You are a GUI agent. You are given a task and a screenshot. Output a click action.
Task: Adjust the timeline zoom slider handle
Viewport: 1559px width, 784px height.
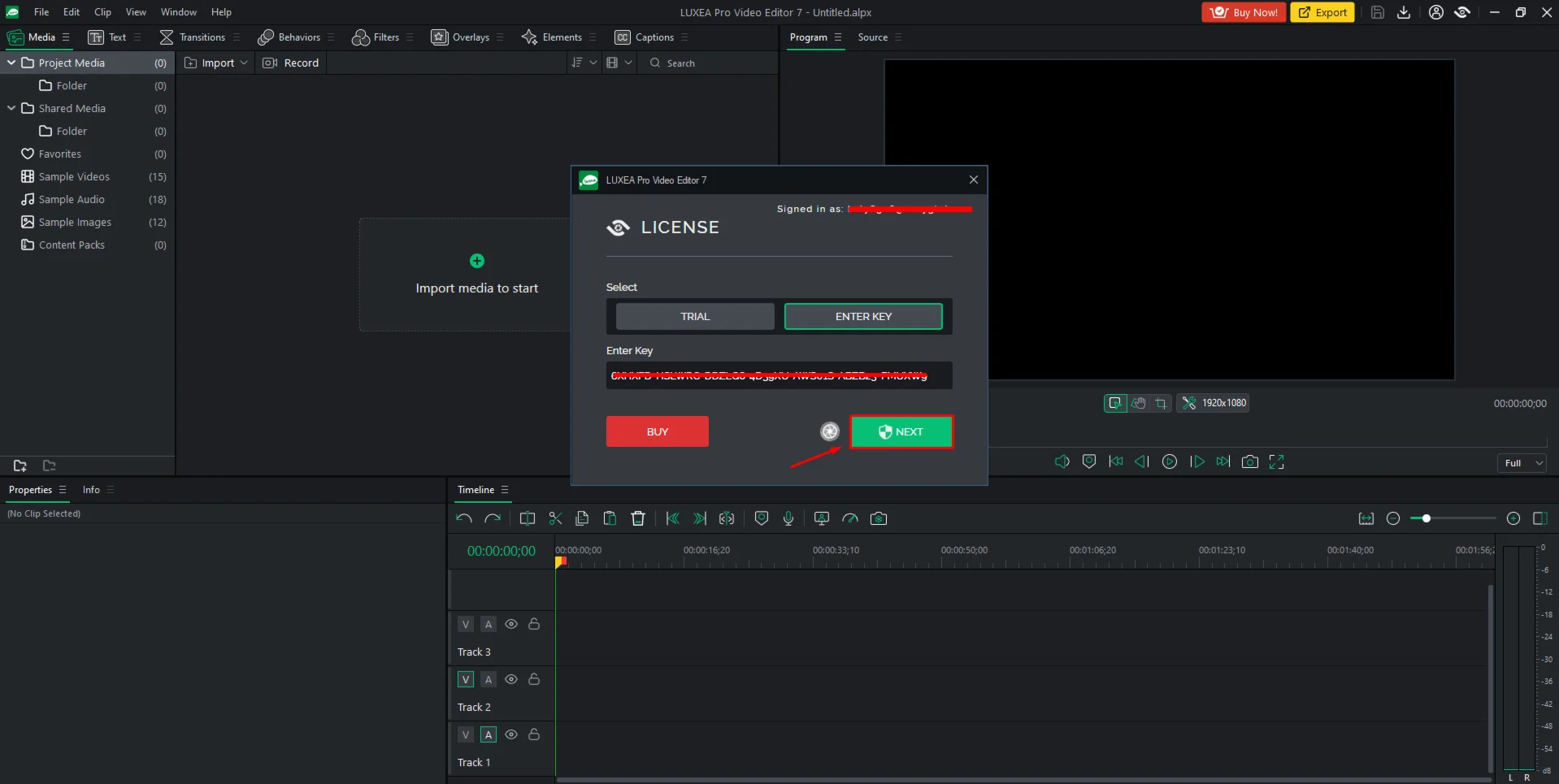[1426, 518]
